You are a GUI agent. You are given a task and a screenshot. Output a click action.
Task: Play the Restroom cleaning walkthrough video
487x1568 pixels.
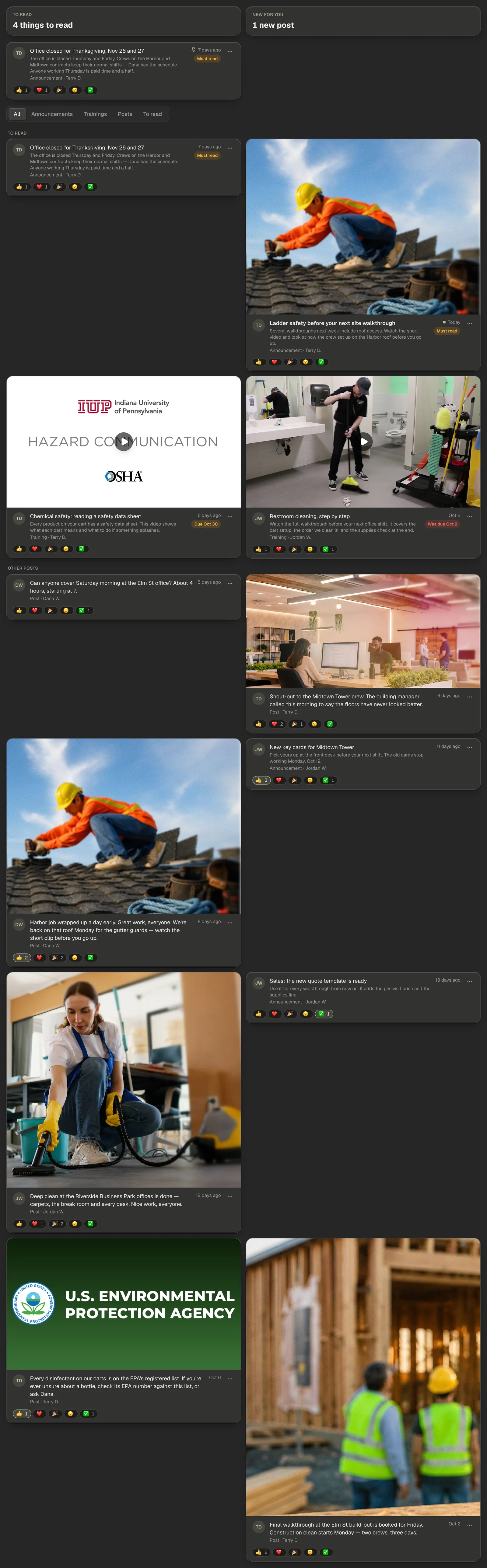click(x=363, y=441)
